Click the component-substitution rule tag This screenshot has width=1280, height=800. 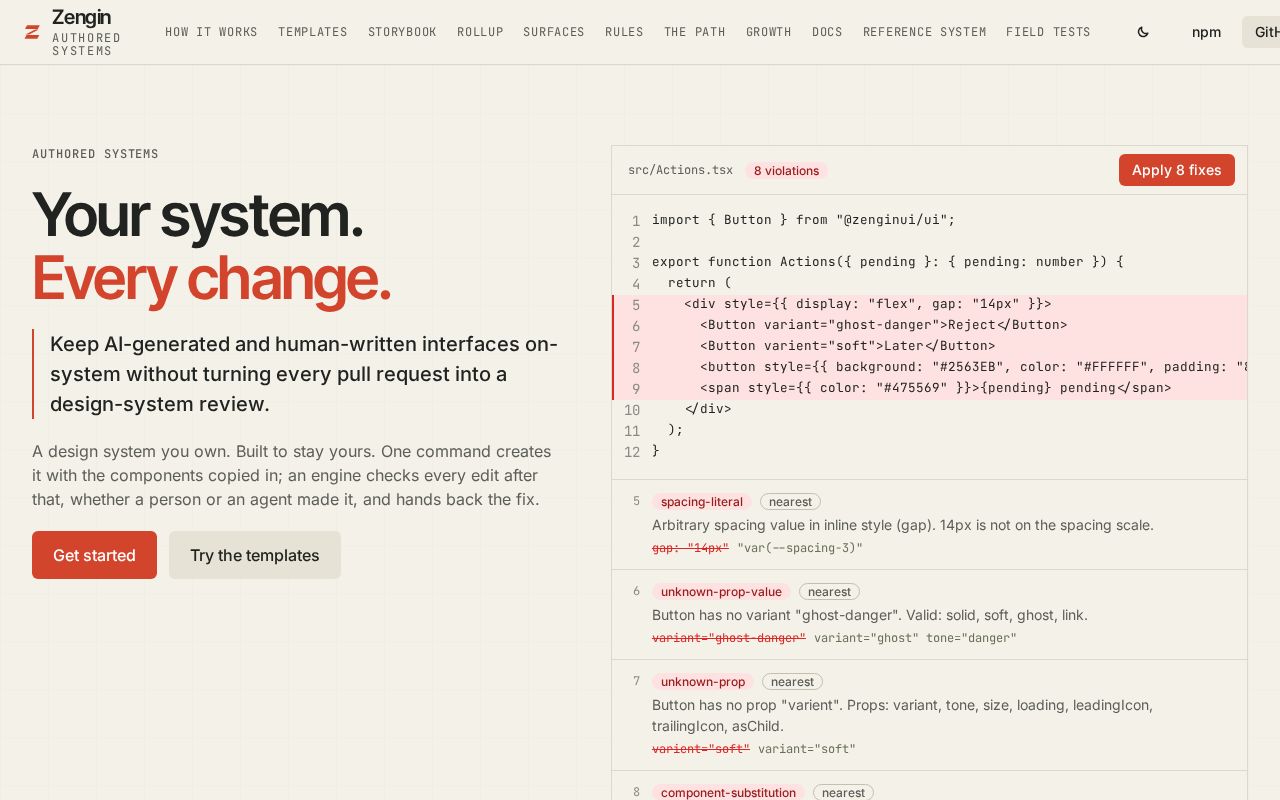coord(728,792)
